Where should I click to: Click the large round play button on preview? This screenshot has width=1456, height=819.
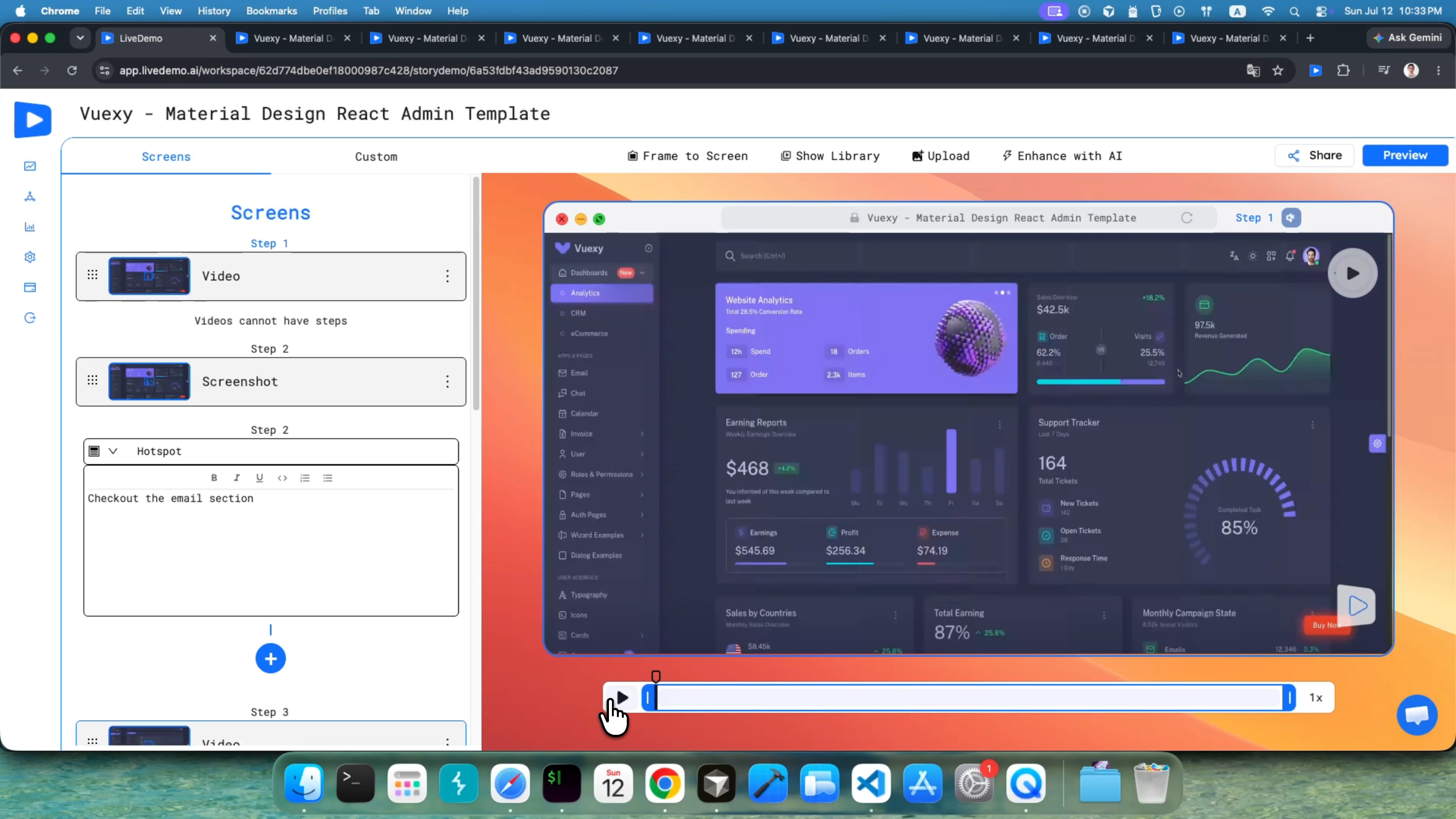point(1352,273)
